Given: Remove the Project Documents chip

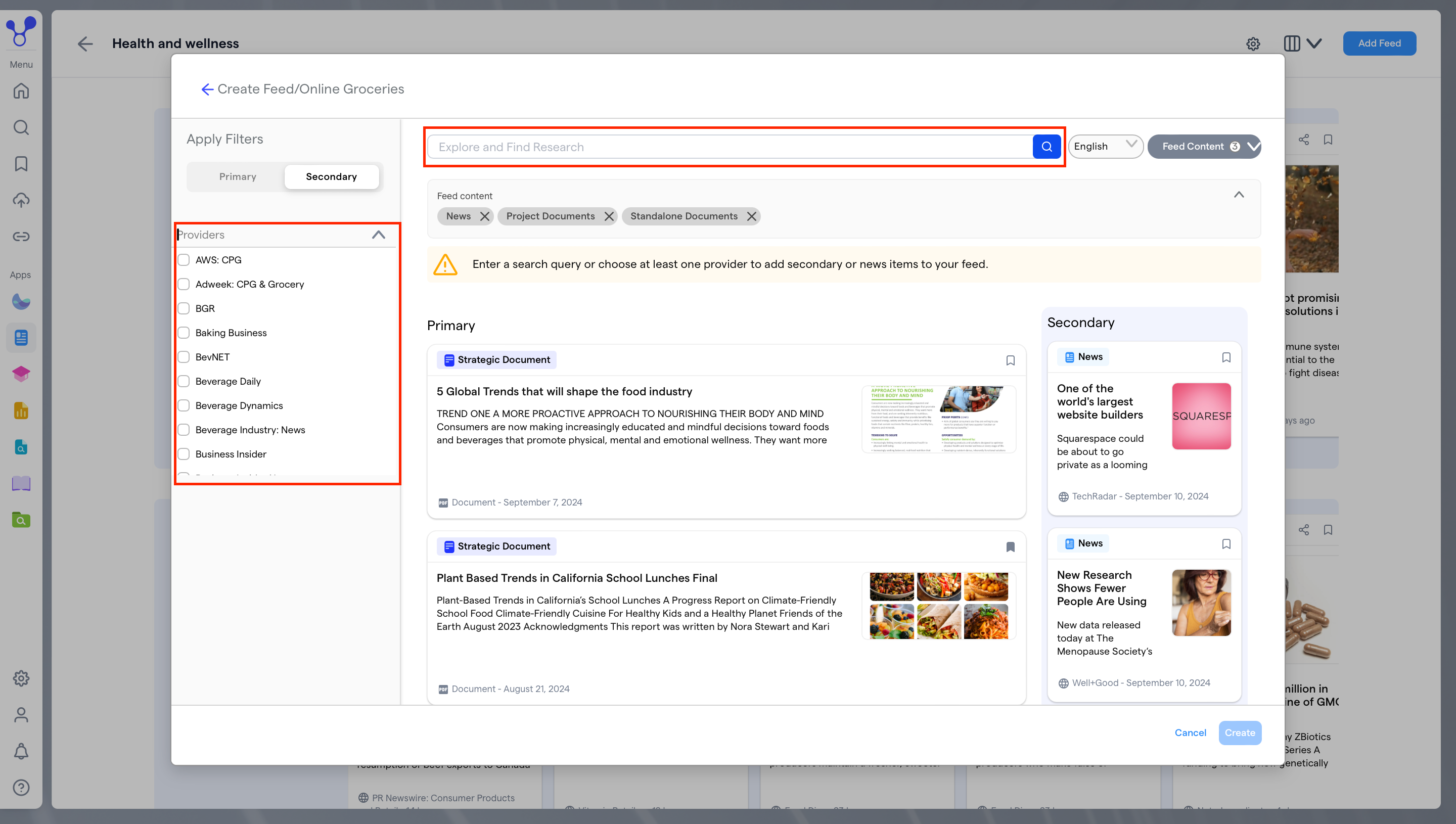Looking at the screenshot, I should [609, 216].
